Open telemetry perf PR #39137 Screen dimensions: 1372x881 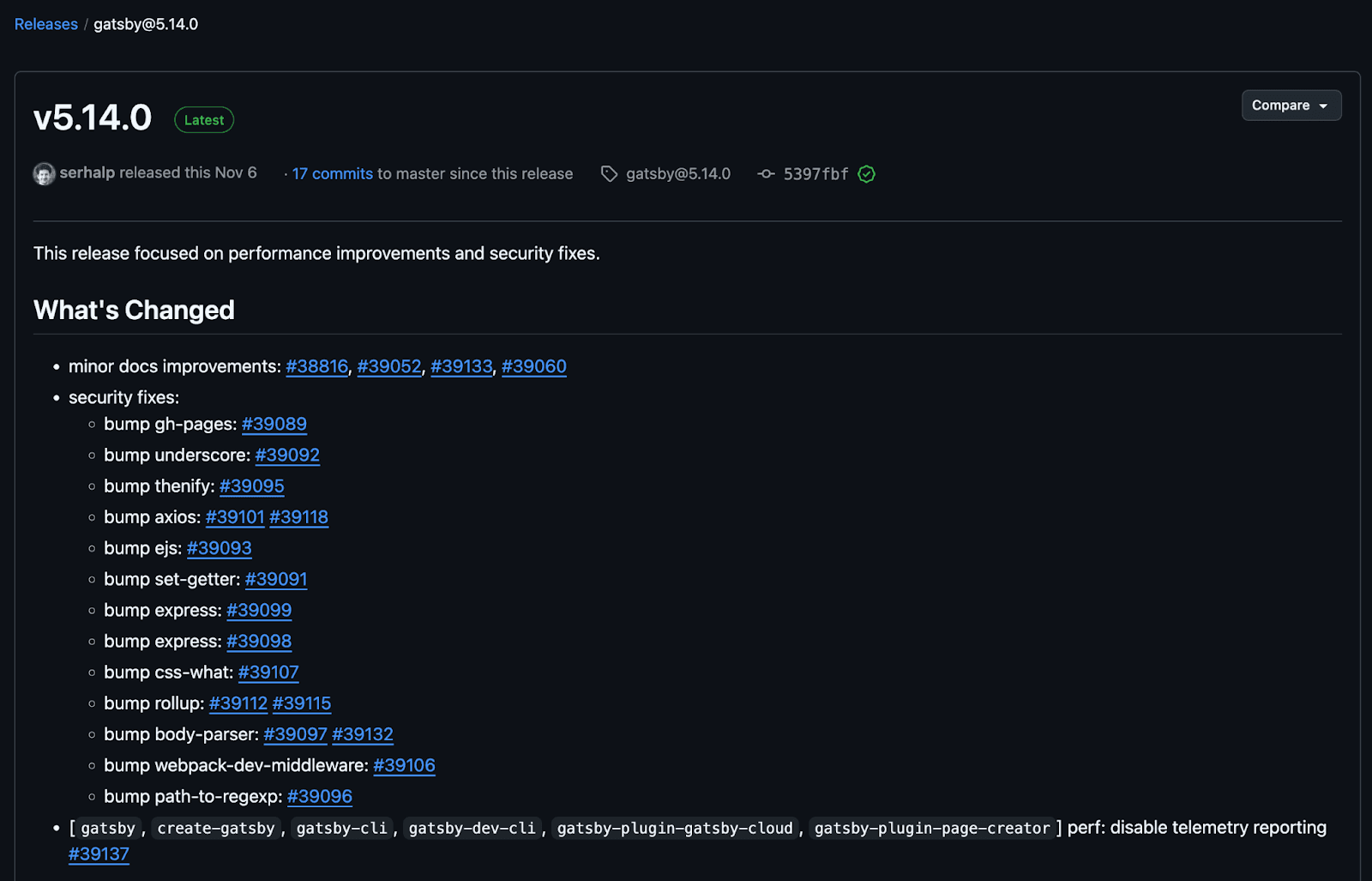click(x=99, y=854)
